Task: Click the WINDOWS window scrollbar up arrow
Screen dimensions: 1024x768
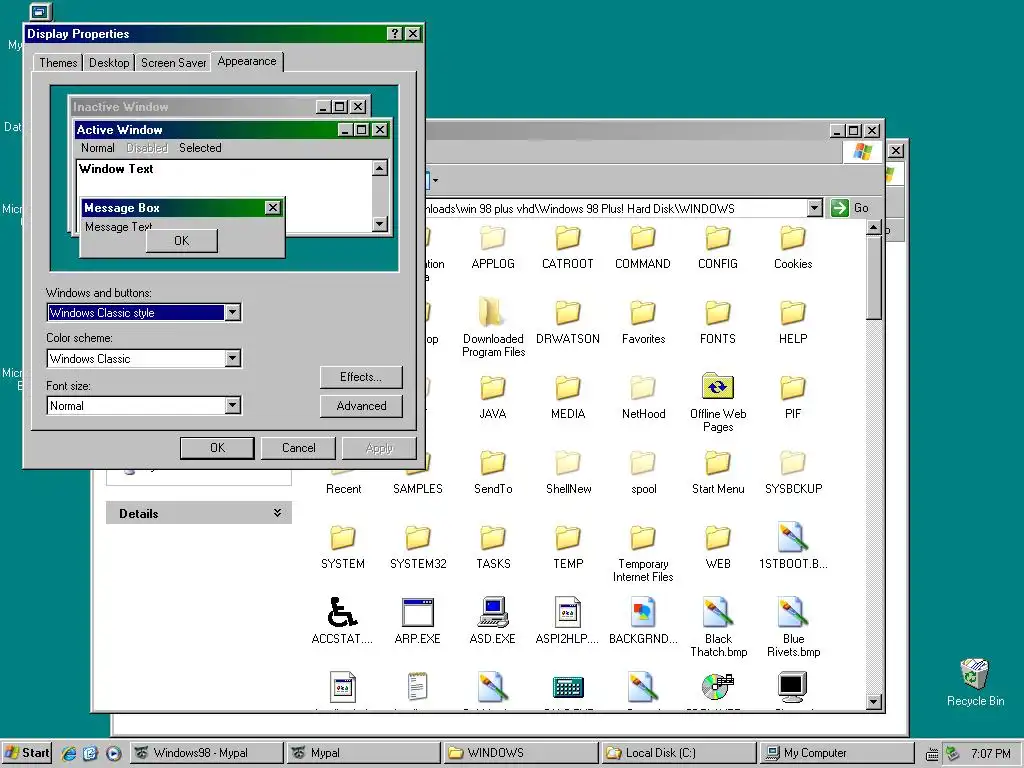Action: click(874, 228)
